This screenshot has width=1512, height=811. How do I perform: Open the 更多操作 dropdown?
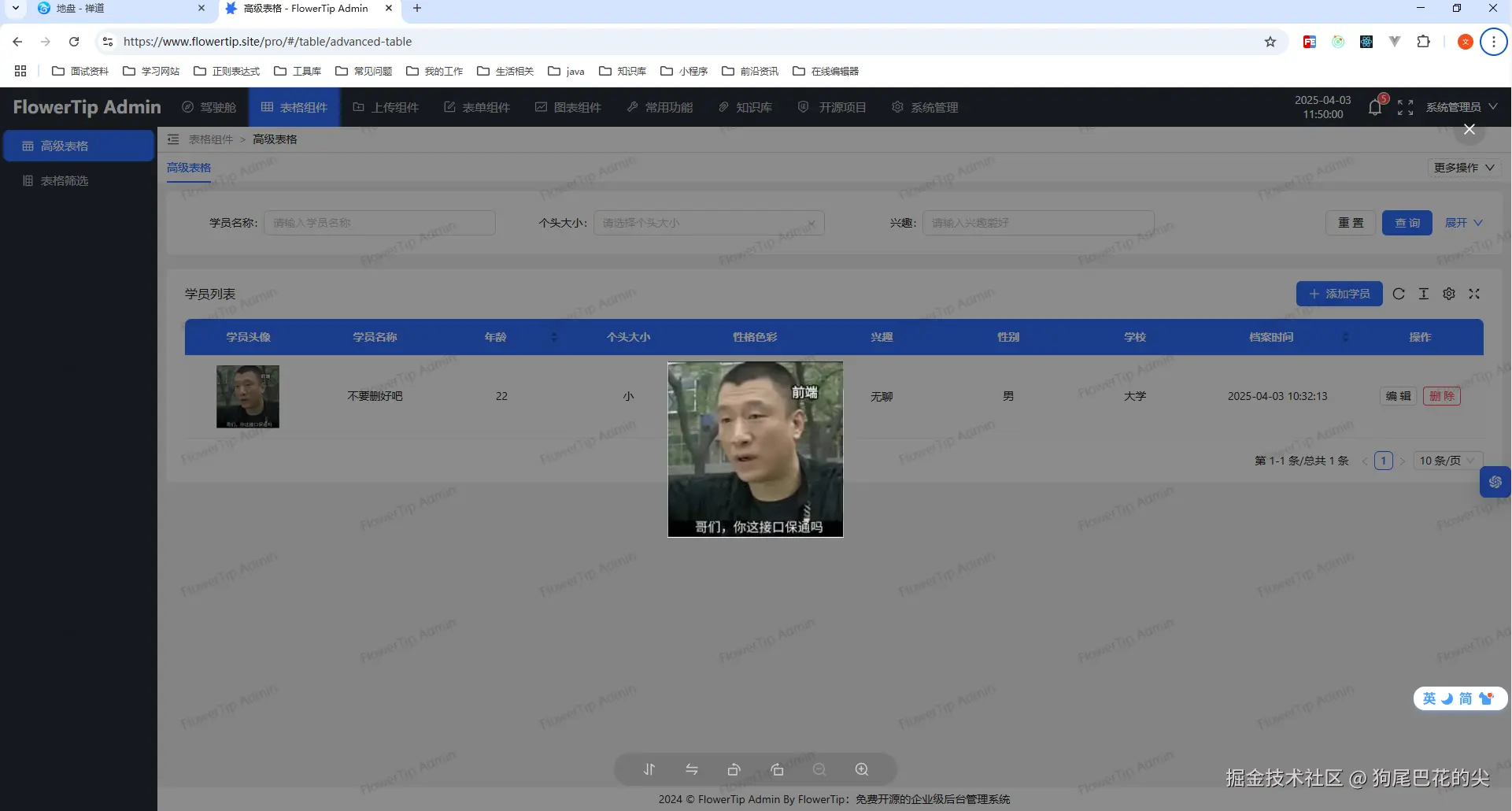1463,168
